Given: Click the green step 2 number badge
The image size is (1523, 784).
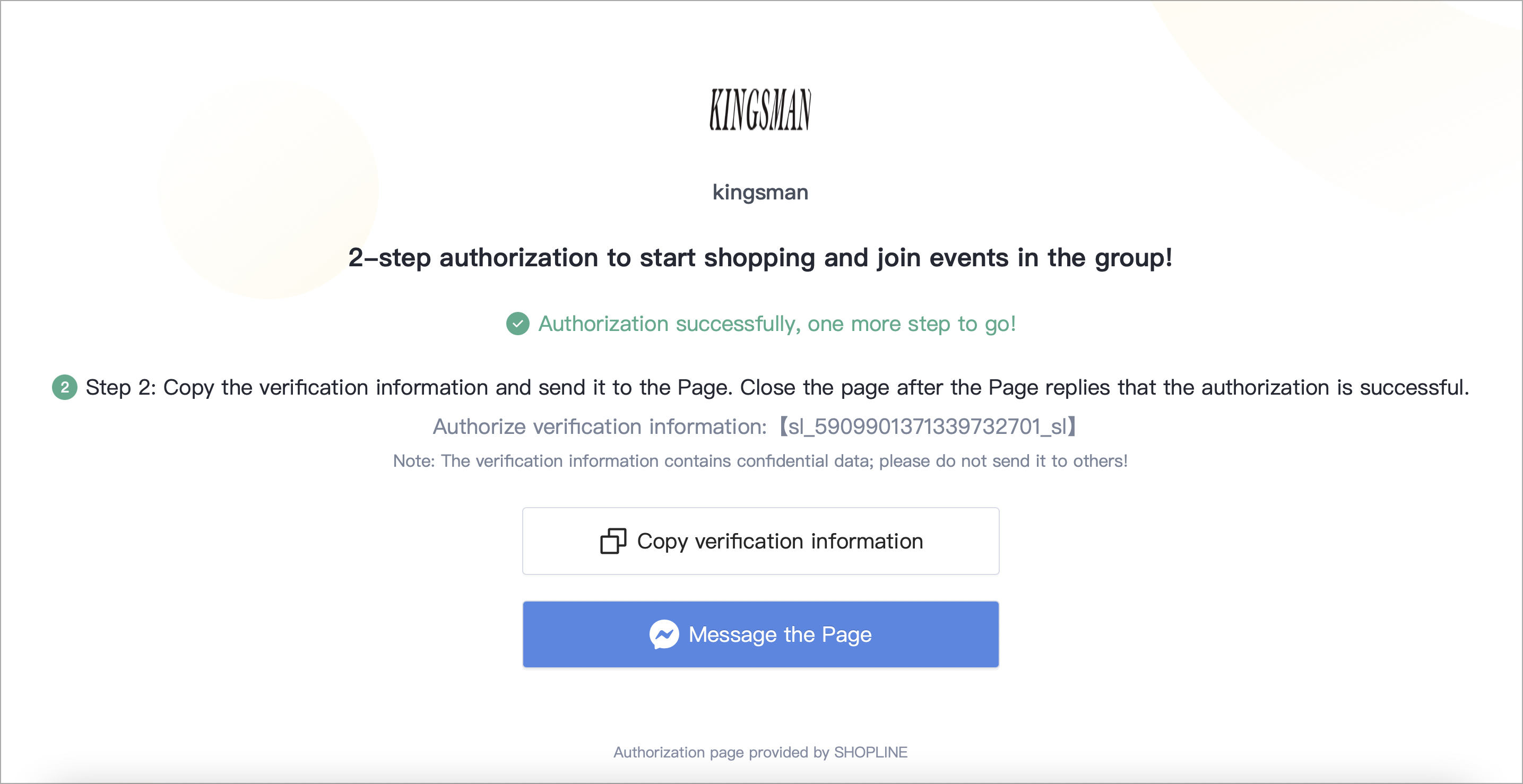Looking at the screenshot, I should [x=64, y=388].
